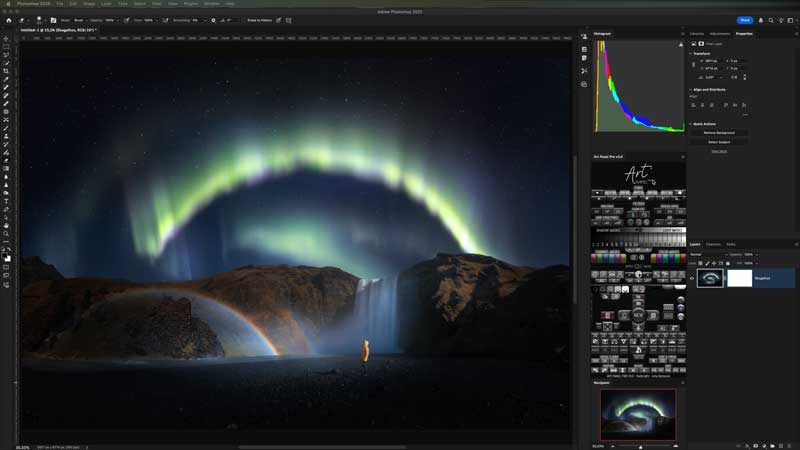Select the Move tool in the toolbar

tap(6, 39)
